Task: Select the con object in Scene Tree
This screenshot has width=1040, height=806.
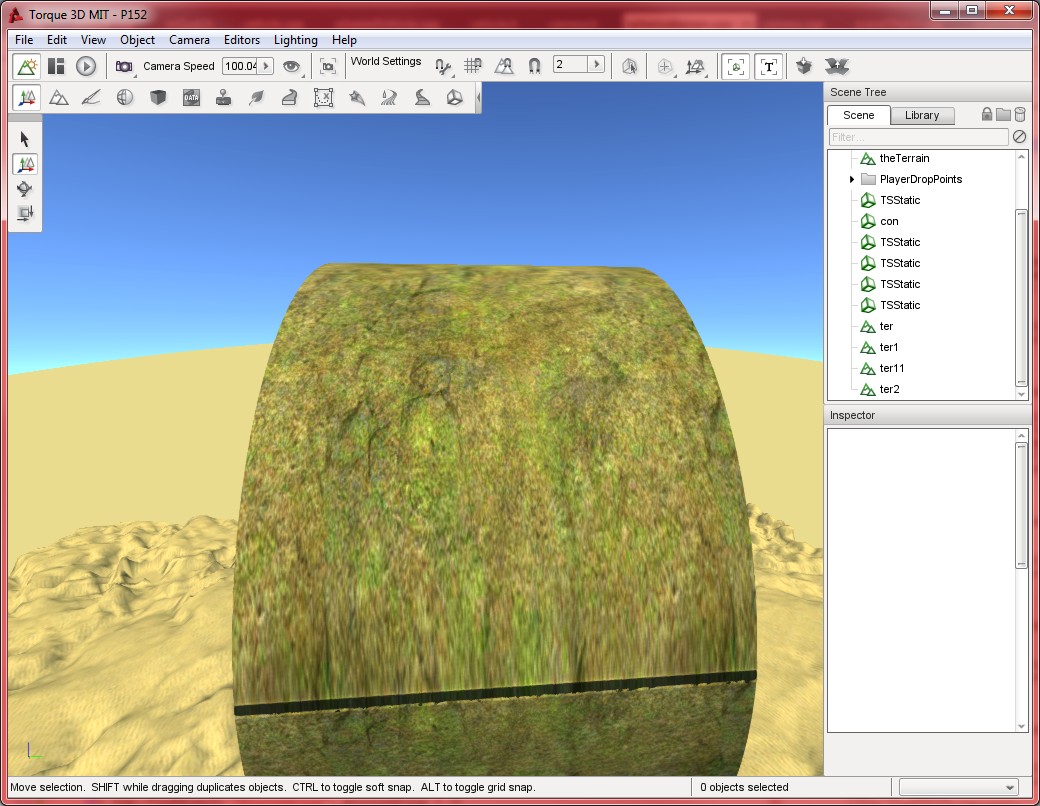Action: (889, 222)
